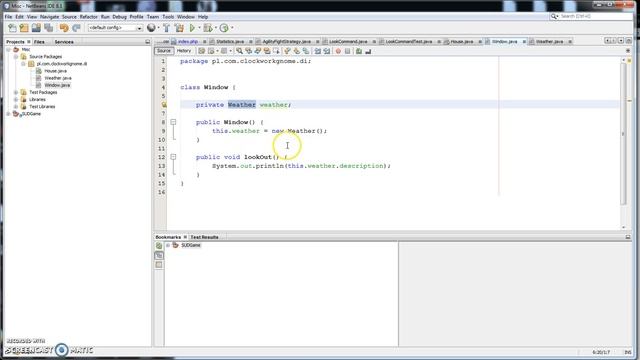Click the Open Project toolbar icon
Viewport: 640px width, 360px height.
[x=36, y=28]
